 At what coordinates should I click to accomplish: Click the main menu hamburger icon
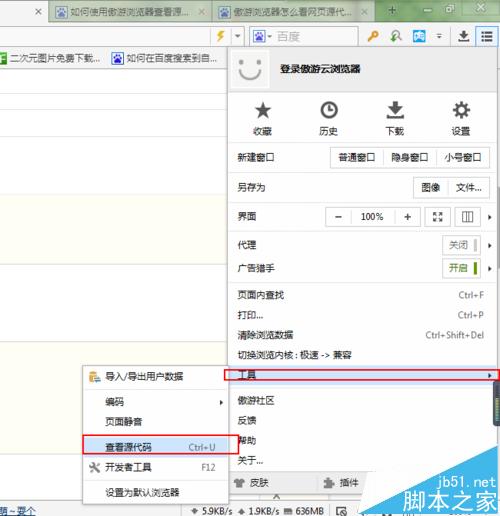pyautogui.click(x=486, y=36)
